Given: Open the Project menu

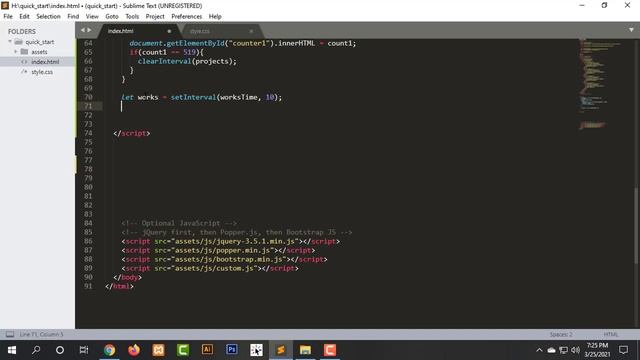Looking at the screenshot, I should coord(155,16).
